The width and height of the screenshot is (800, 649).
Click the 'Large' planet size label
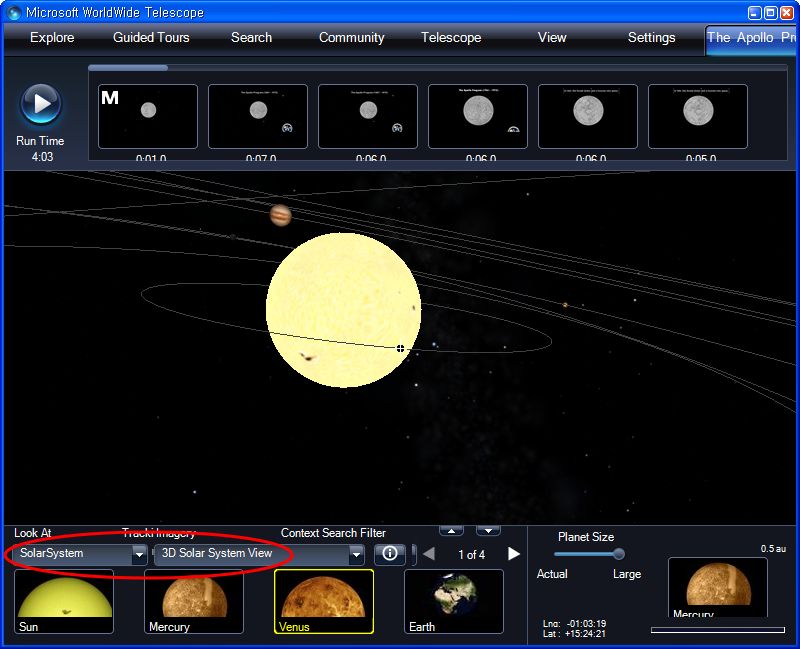click(x=627, y=574)
